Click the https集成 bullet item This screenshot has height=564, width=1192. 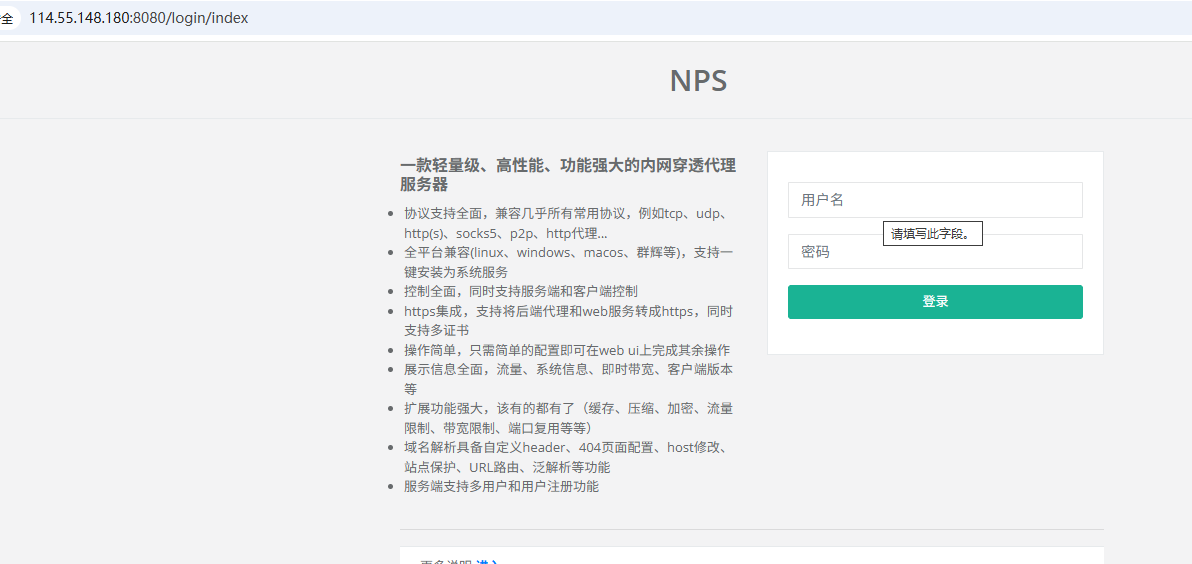[x=567, y=320]
